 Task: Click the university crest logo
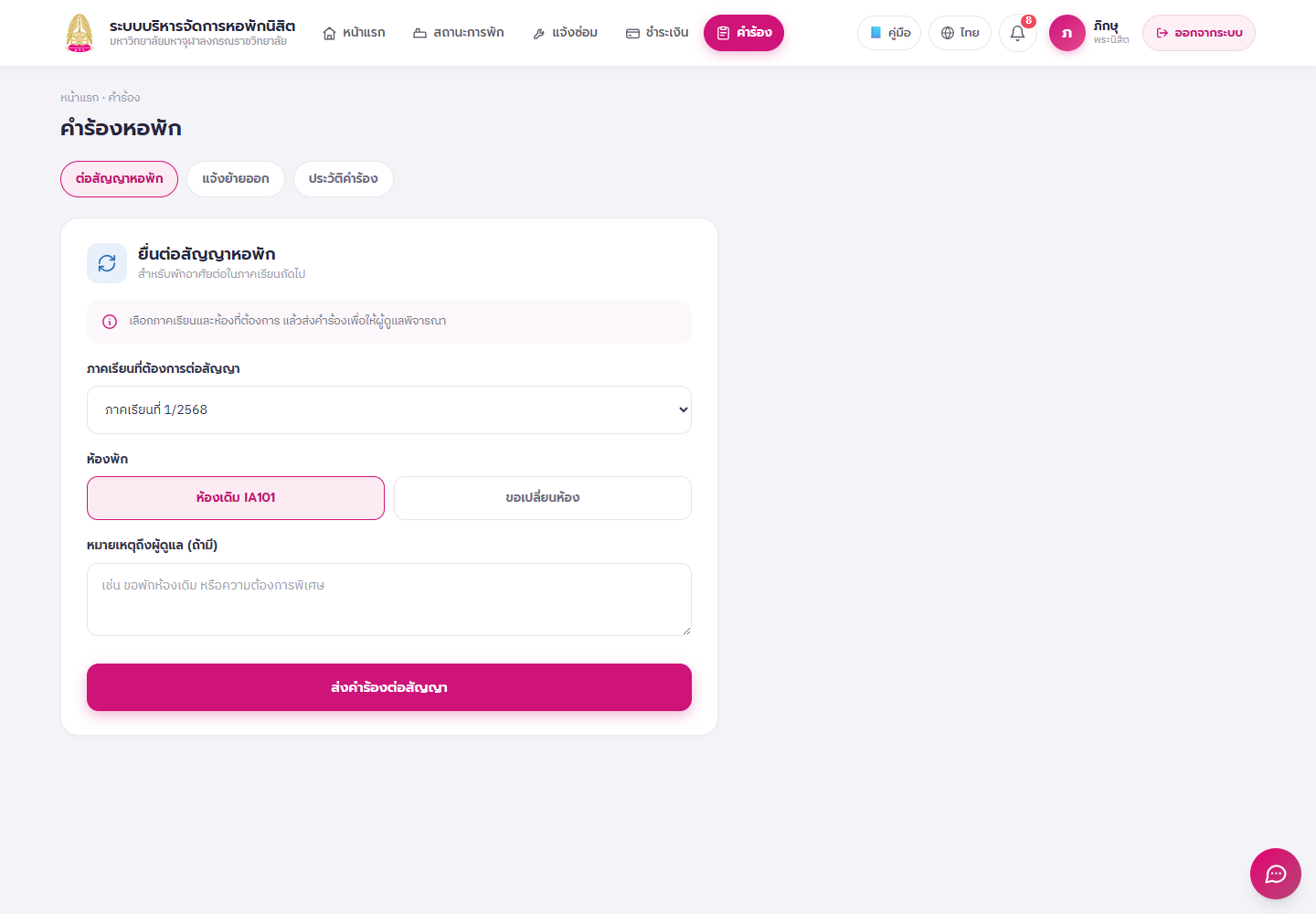[x=80, y=33]
